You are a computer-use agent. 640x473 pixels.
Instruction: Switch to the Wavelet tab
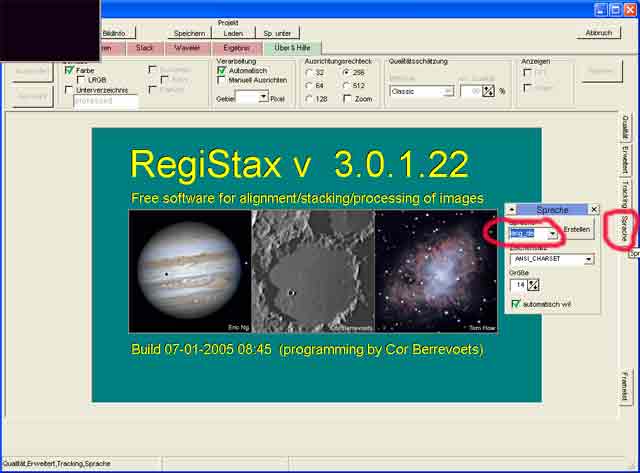pyautogui.click(x=189, y=47)
